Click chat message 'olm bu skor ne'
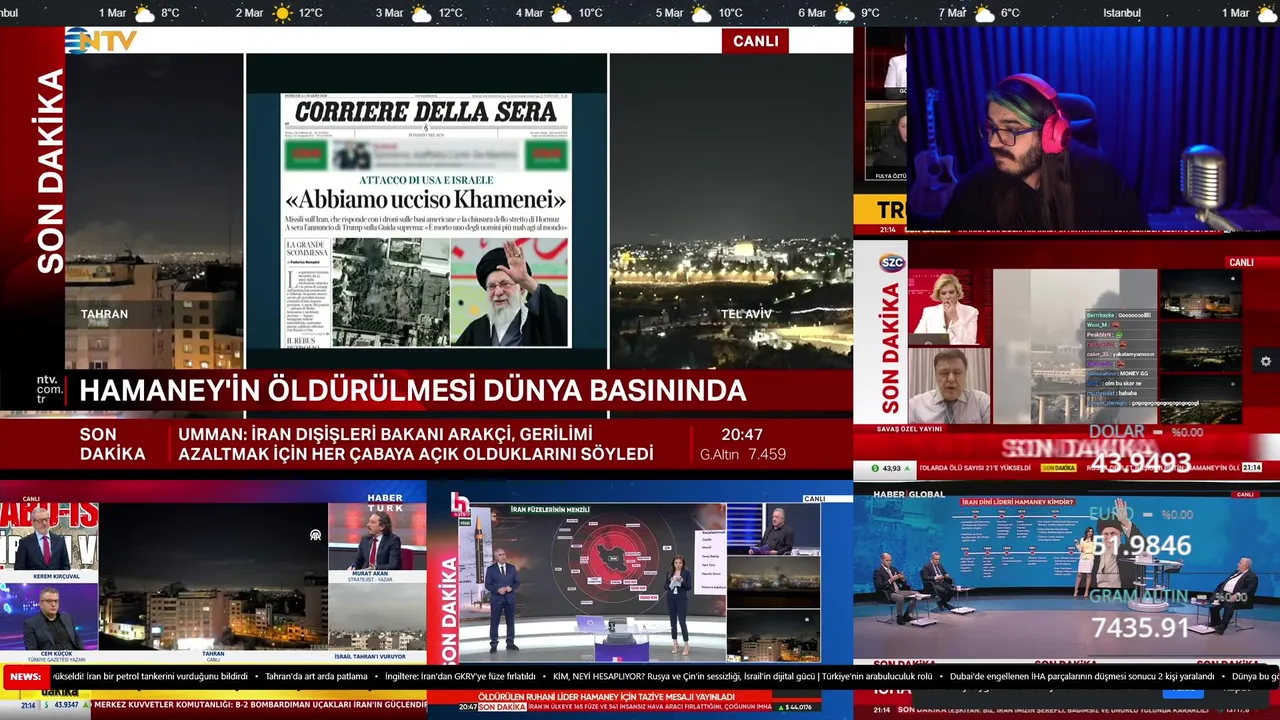Image resolution: width=1280 pixels, height=720 pixels. 1122,383
